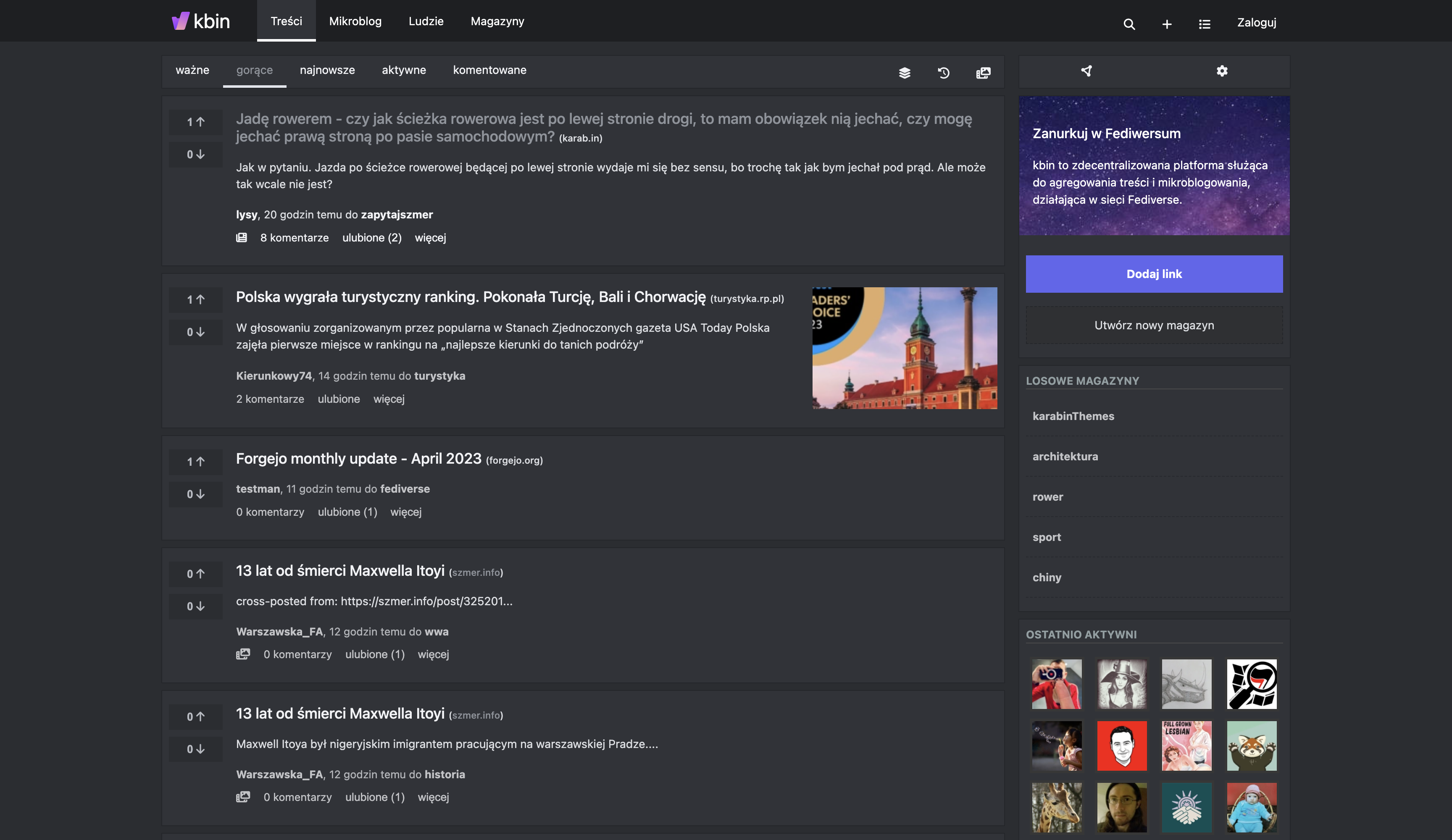Open the Warsaw castle post thumbnail
This screenshot has height=840, width=1452.
904,348
